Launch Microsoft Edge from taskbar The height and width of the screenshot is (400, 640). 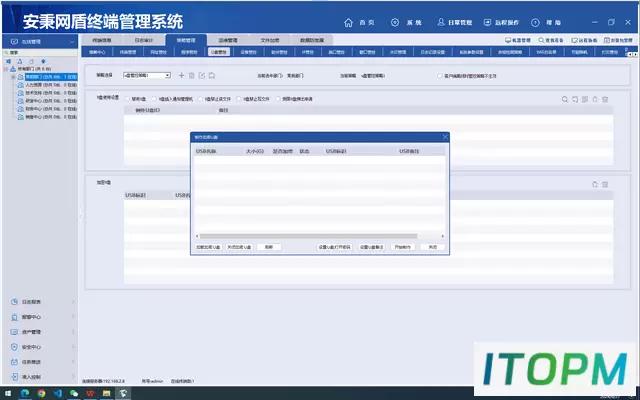pyautogui.click(x=25, y=393)
